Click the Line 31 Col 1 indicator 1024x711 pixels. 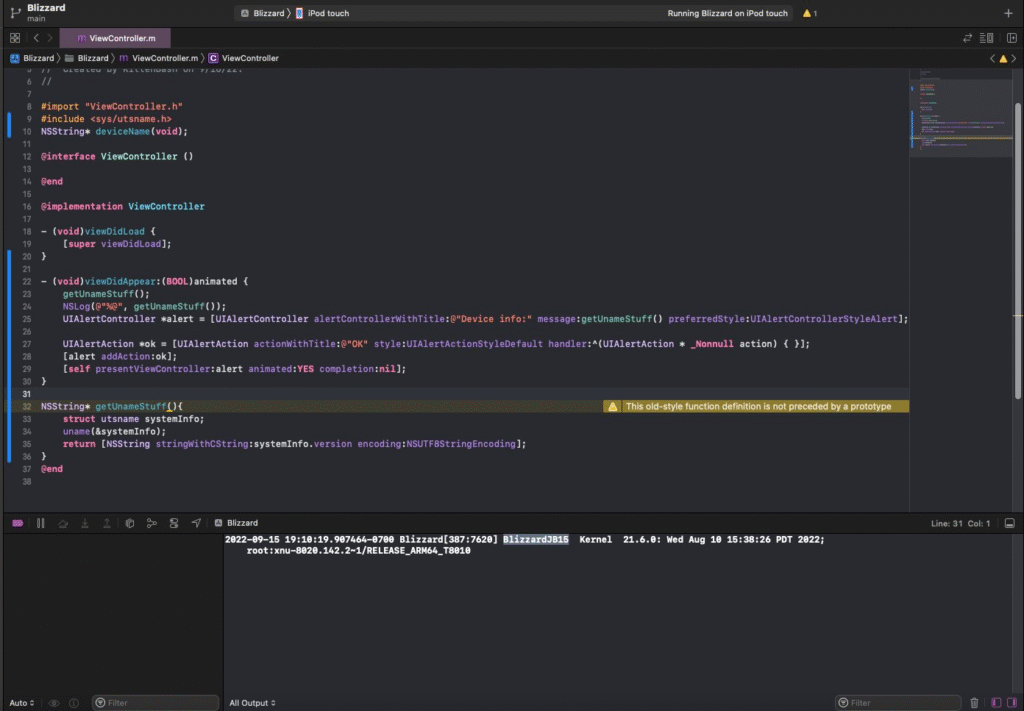click(961, 523)
